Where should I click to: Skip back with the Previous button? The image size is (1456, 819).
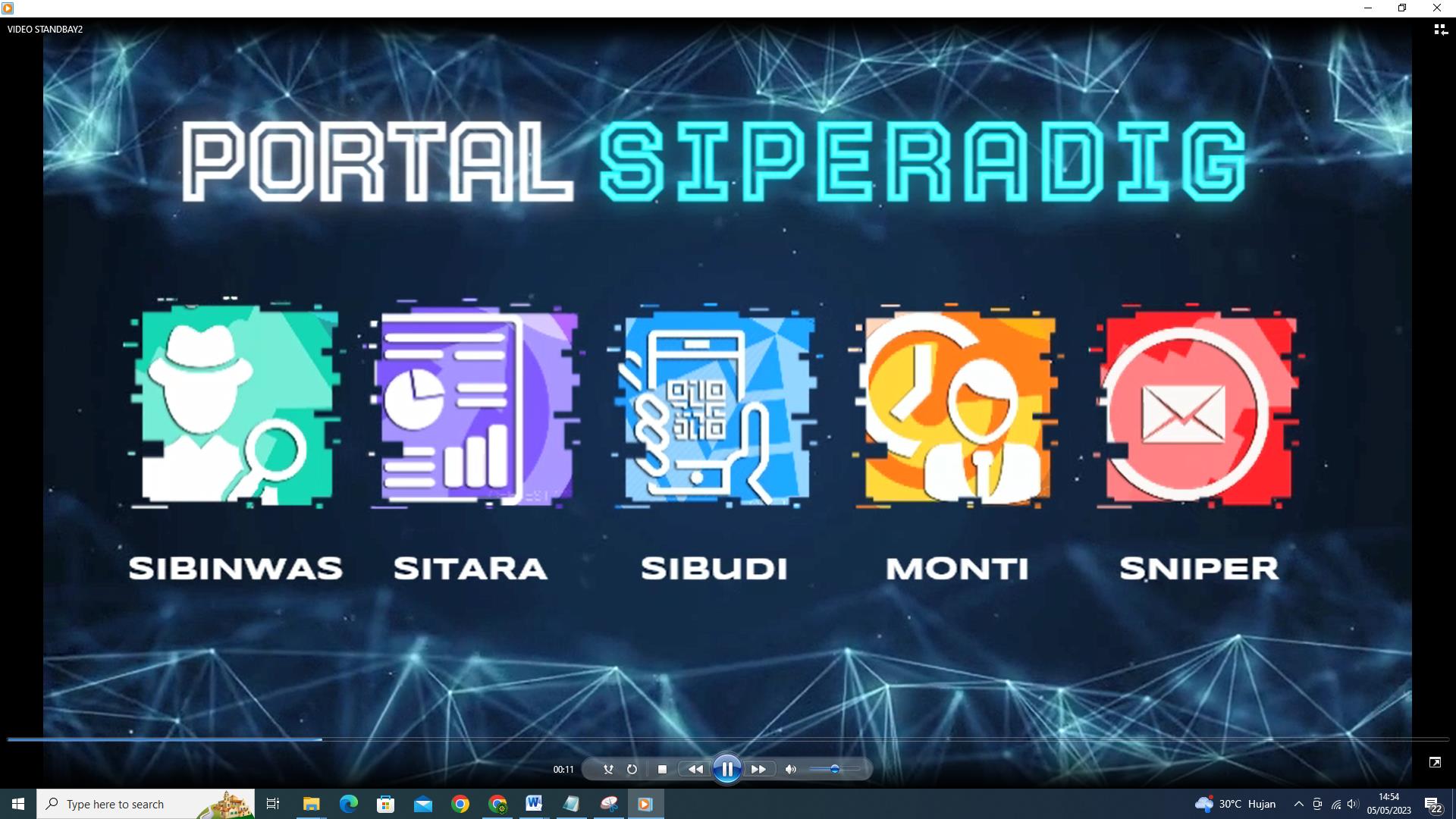pyautogui.click(x=695, y=769)
